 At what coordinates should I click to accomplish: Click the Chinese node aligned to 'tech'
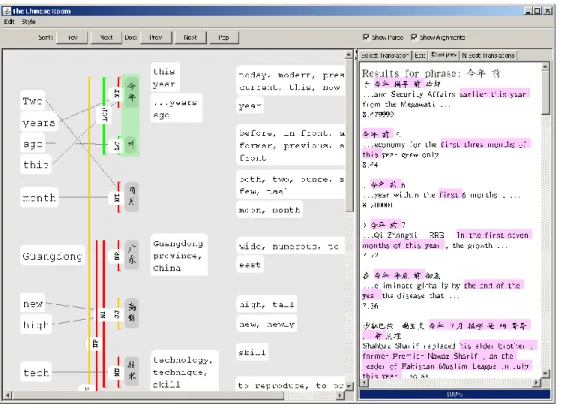tap(131, 371)
